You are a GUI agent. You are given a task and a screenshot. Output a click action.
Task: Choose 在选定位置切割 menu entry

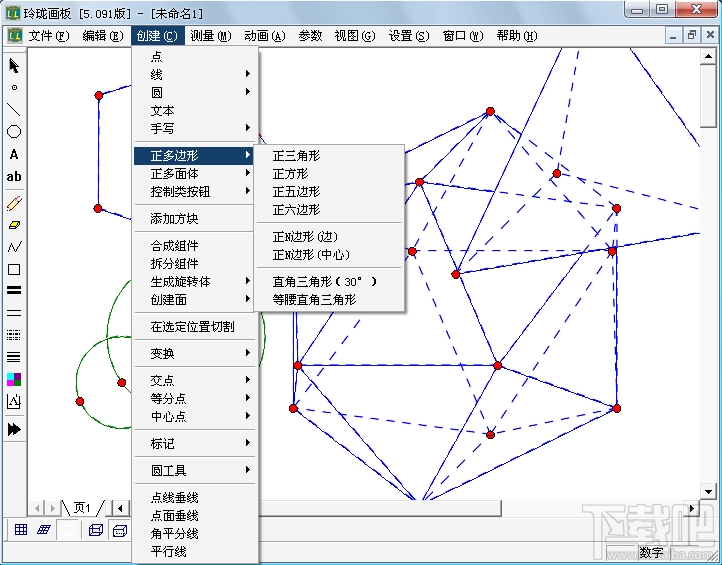pyautogui.click(x=195, y=326)
